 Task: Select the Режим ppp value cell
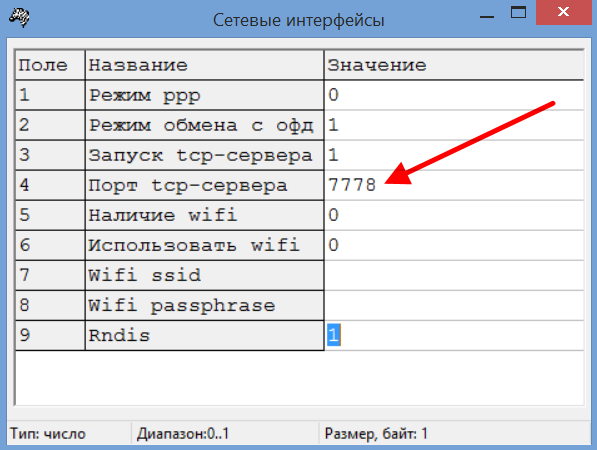tap(454, 95)
